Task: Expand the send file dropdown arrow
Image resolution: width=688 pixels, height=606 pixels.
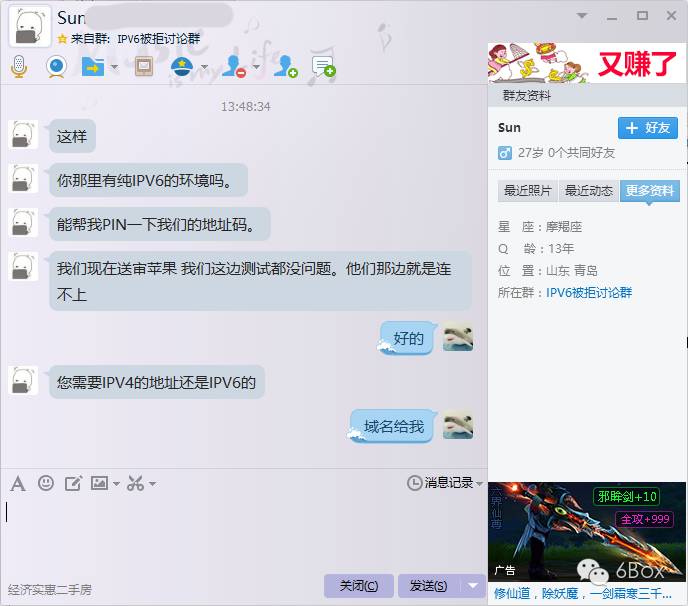Action: coord(114,67)
